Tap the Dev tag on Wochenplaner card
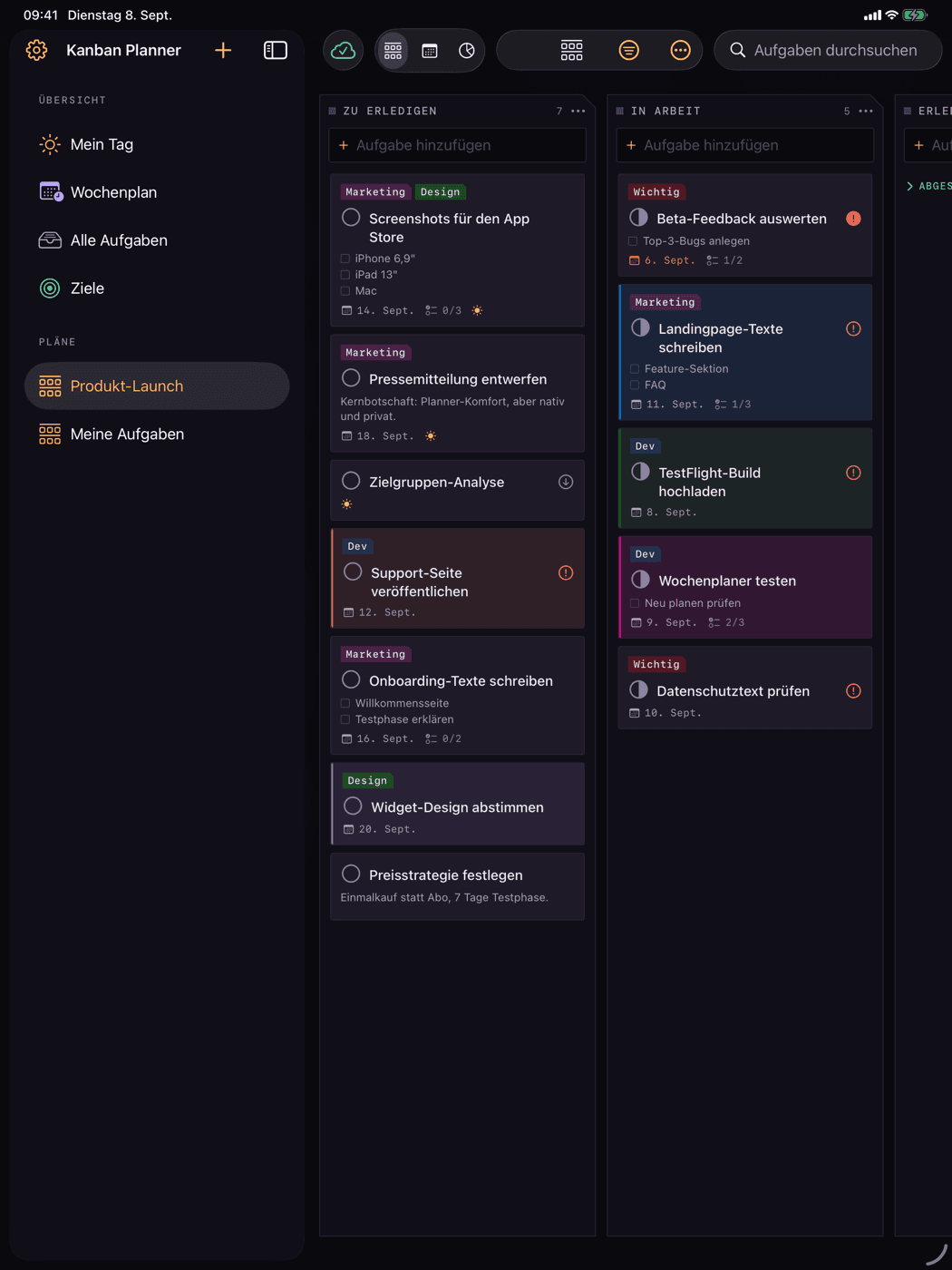The width and height of the screenshot is (952, 1270). (646, 554)
